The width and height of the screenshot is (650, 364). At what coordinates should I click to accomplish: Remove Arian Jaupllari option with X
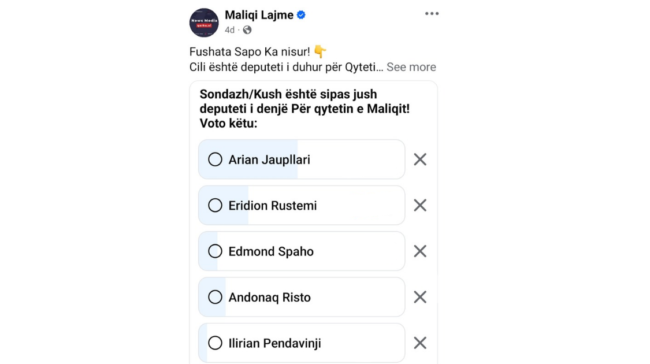pos(420,159)
